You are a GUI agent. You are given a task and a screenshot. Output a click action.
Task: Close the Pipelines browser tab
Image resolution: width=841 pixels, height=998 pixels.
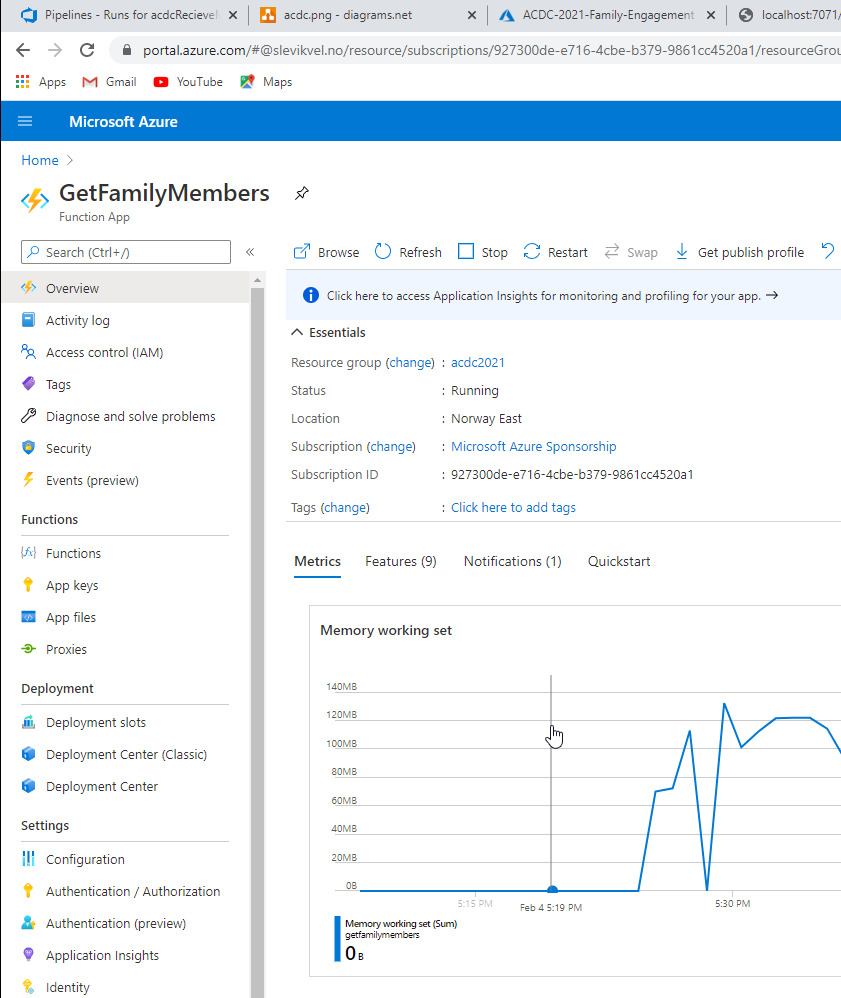(234, 15)
